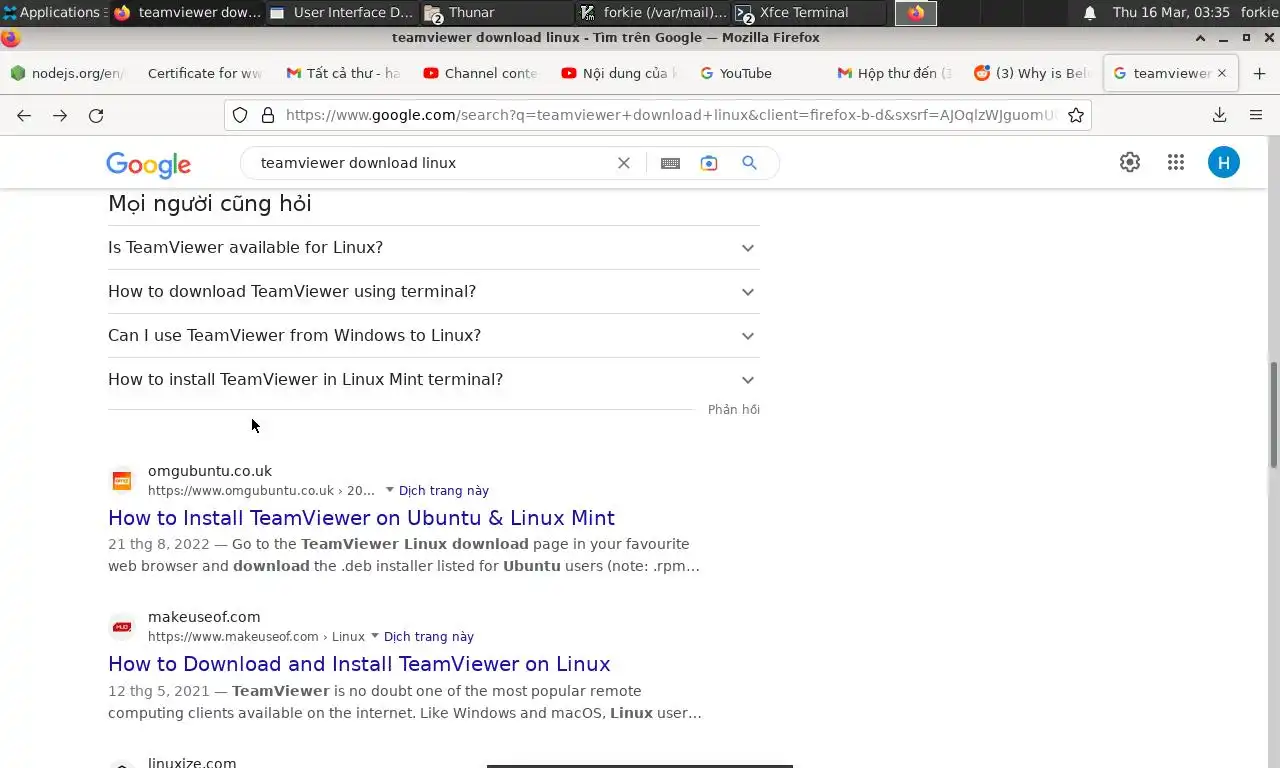Show site security padlock info
The width and height of the screenshot is (1280, 768).
coord(267,115)
